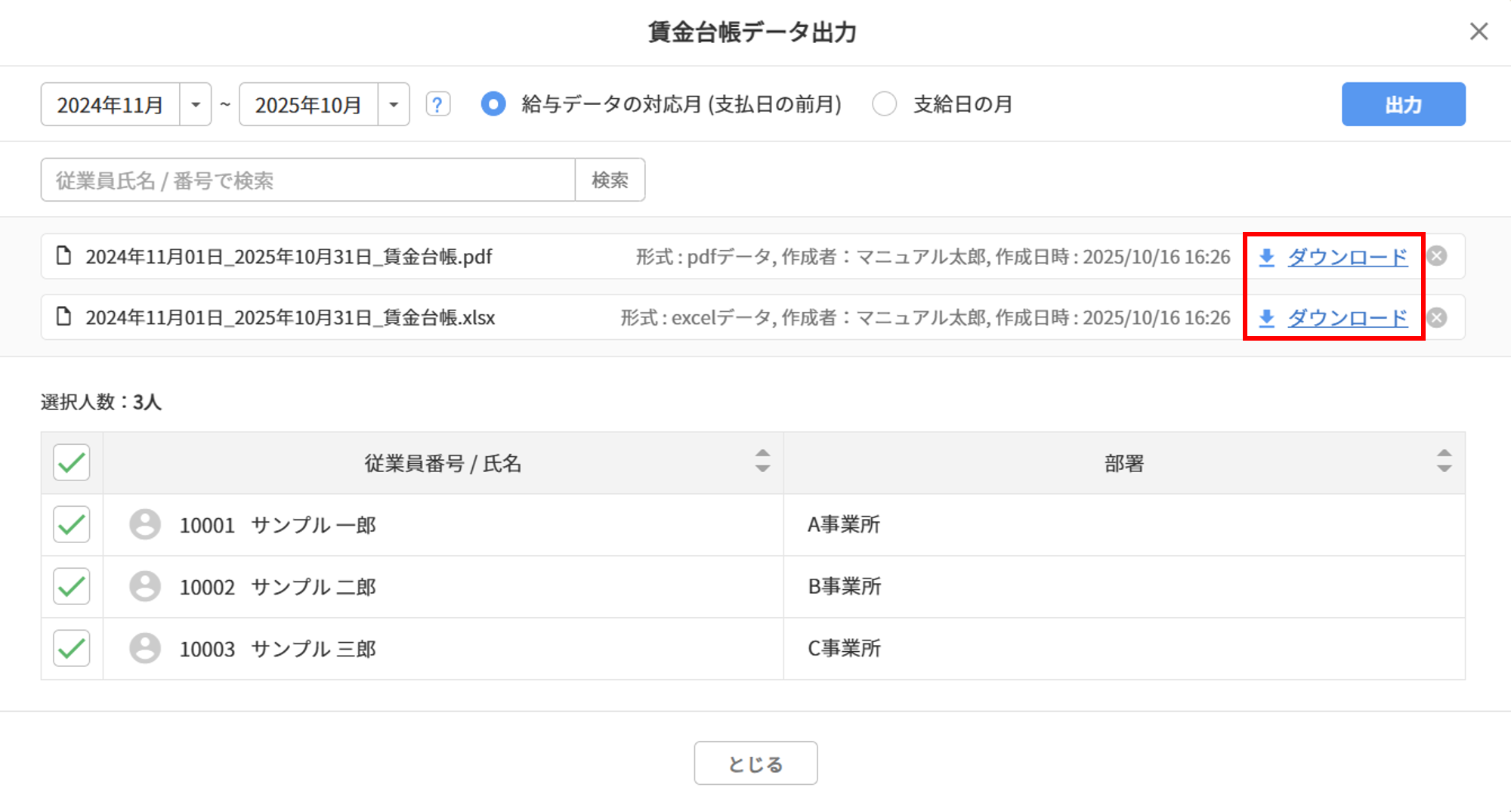This screenshot has width=1511, height=812.
Task: Uncheck employee 10001 checkbox
Action: [72, 524]
